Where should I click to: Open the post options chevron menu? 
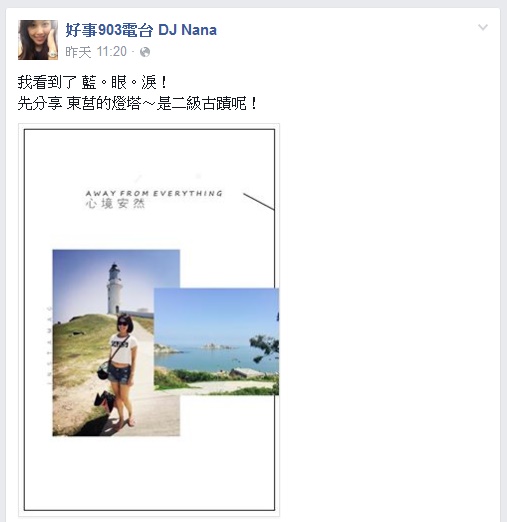pyautogui.click(x=483, y=27)
